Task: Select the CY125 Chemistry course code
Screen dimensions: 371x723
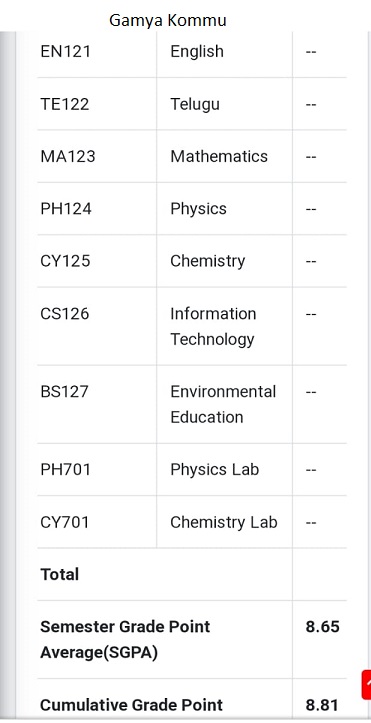Action: 65,261
